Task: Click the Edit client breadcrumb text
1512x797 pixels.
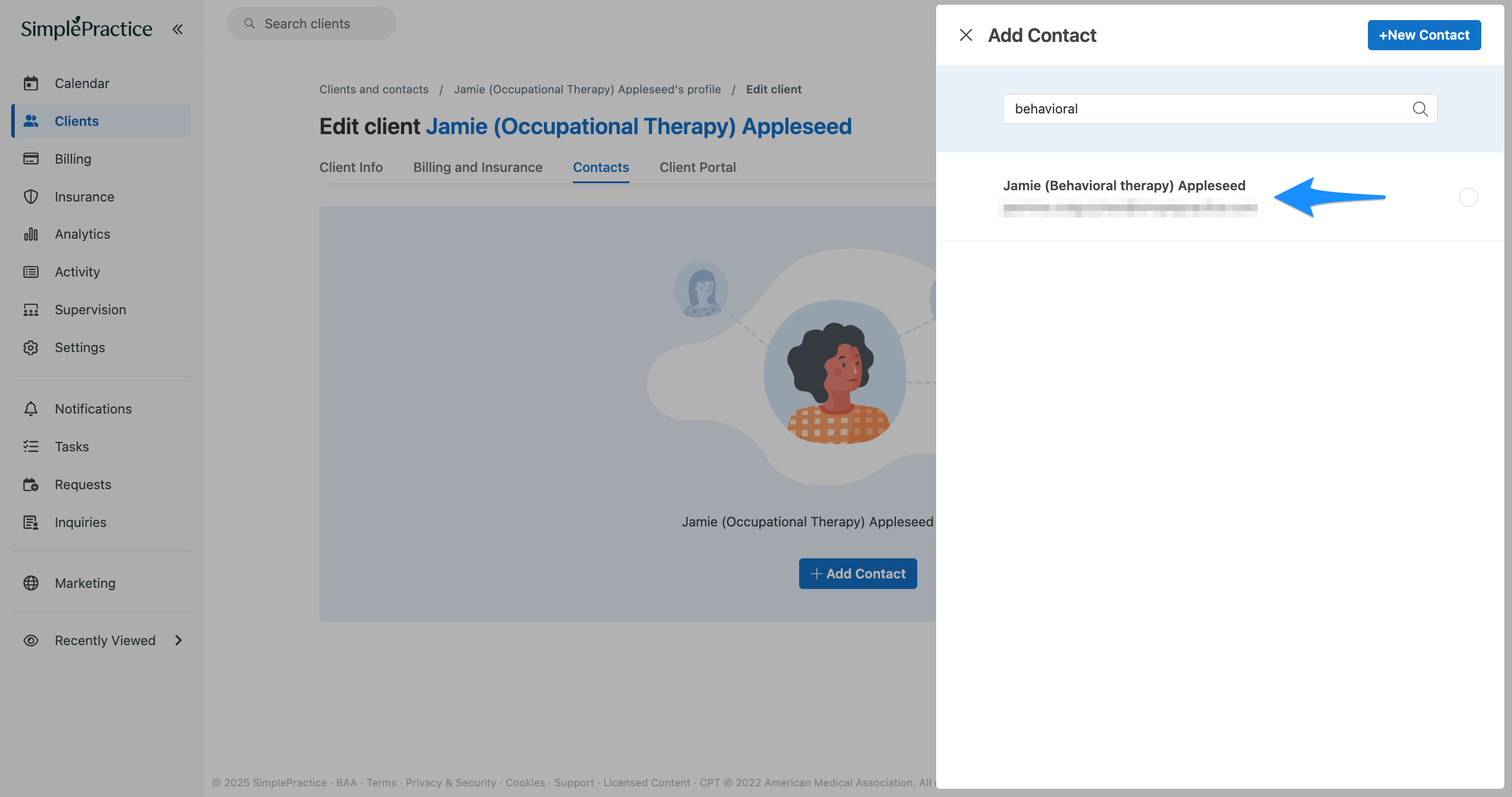Action: coord(774,89)
